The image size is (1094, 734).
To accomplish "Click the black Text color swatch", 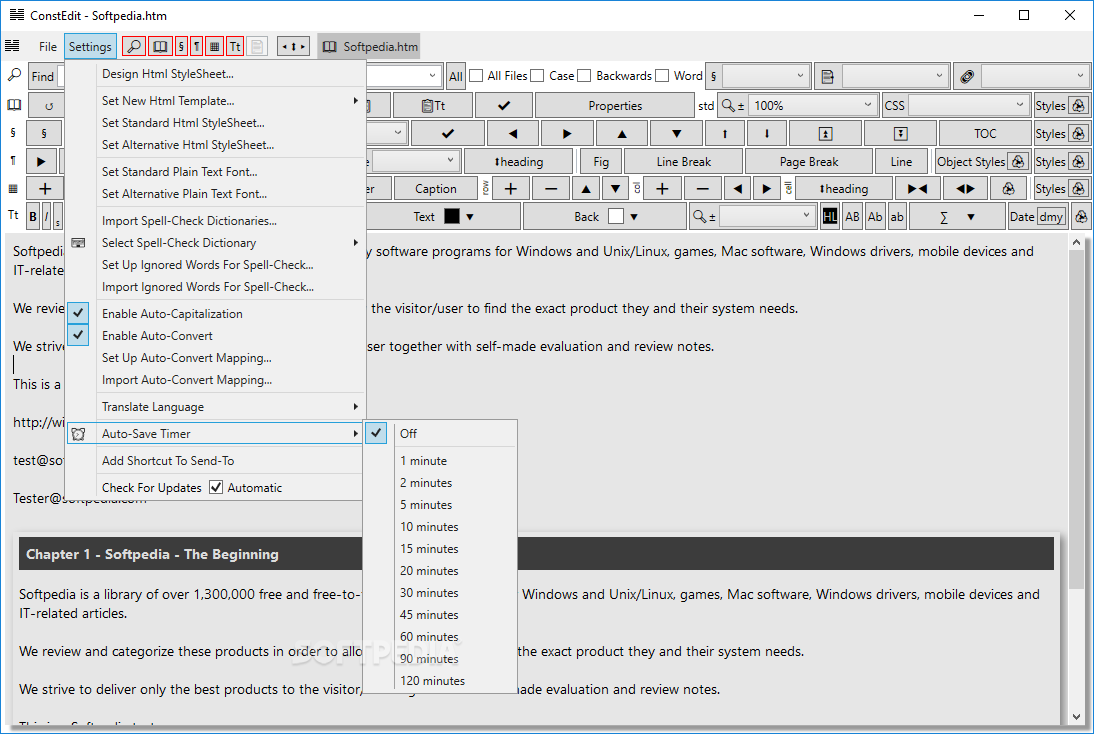I will (x=452, y=216).
